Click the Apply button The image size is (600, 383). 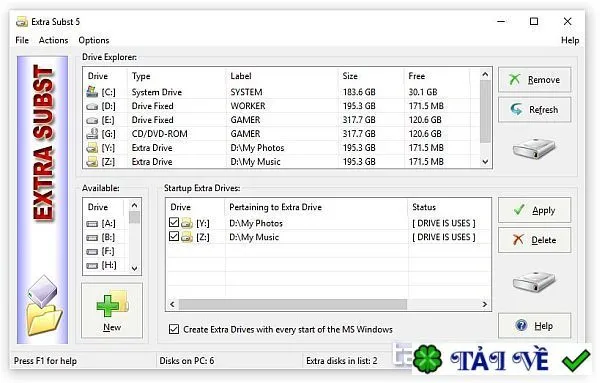tap(535, 210)
